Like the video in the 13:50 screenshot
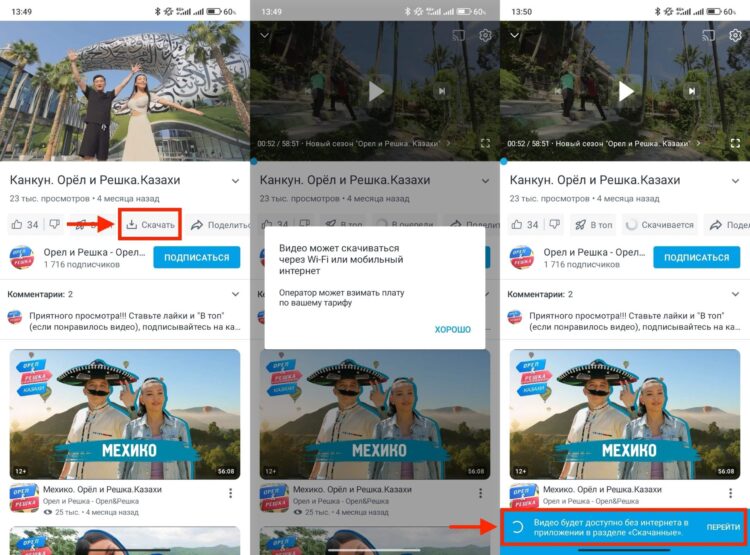This screenshot has height=555, width=750. [525, 224]
